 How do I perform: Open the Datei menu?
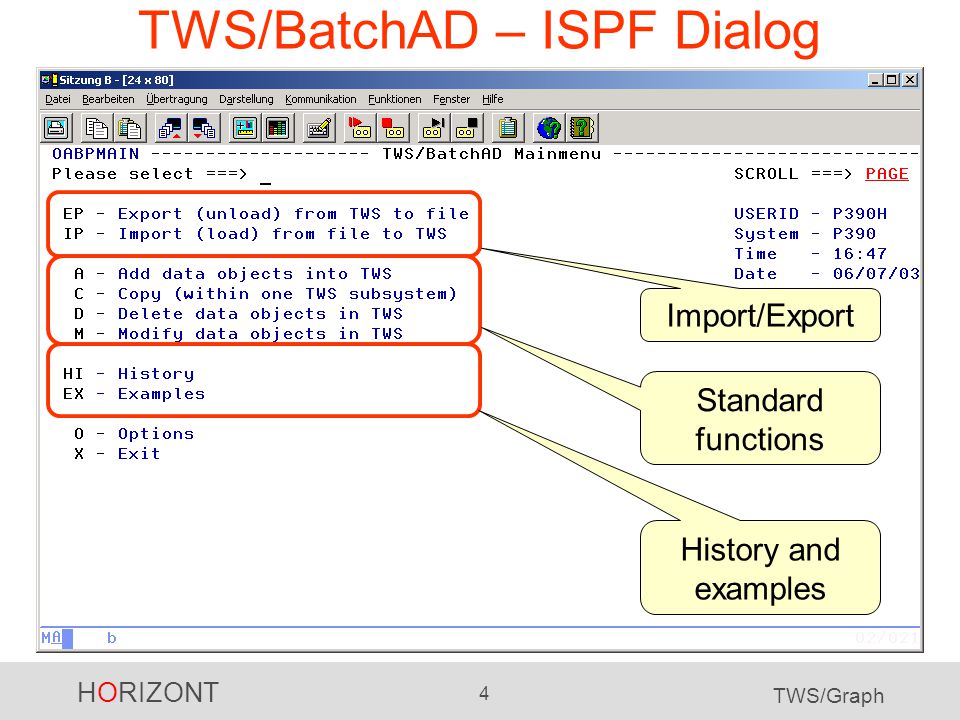pos(58,99)
